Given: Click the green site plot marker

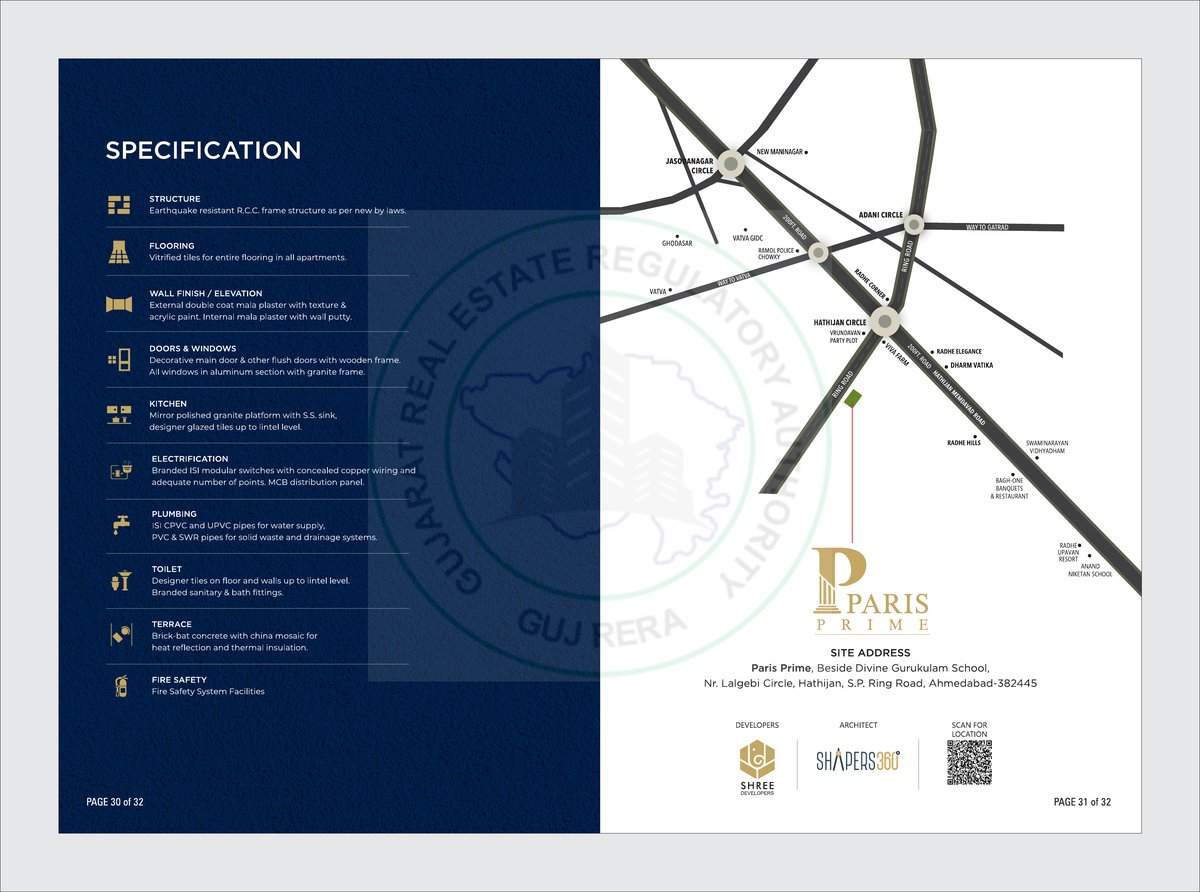Looking at the screenshot, I should coord(853,398).
